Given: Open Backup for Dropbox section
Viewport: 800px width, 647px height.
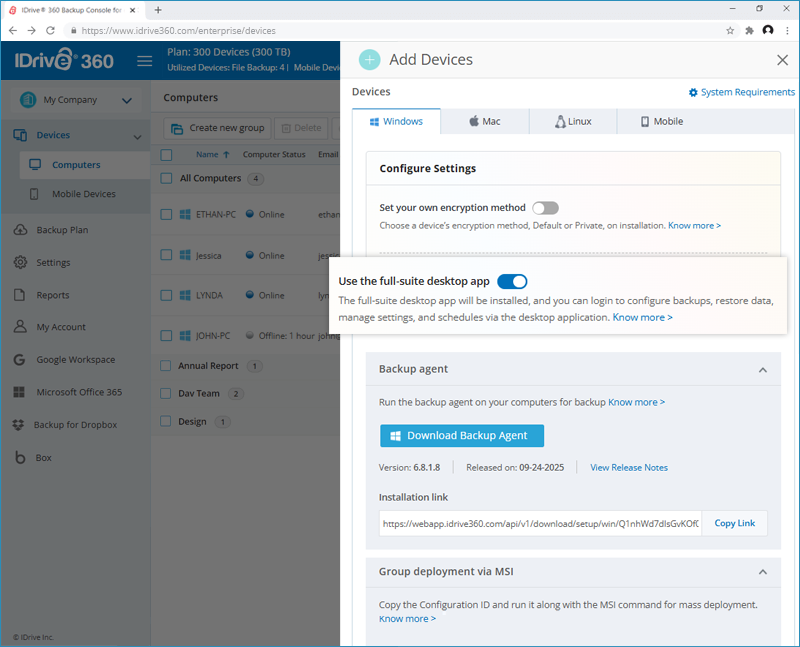Looking at the screenshot, I should (x=75, y=425).
